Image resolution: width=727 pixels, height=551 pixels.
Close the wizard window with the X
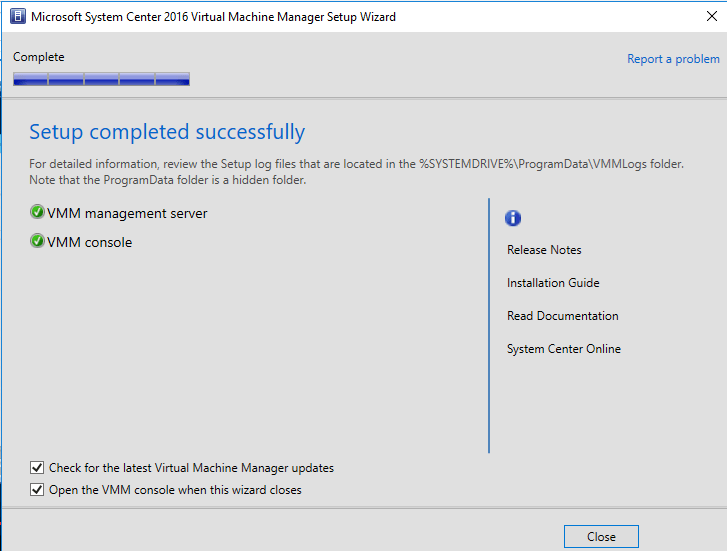click(x=712, y=16)
